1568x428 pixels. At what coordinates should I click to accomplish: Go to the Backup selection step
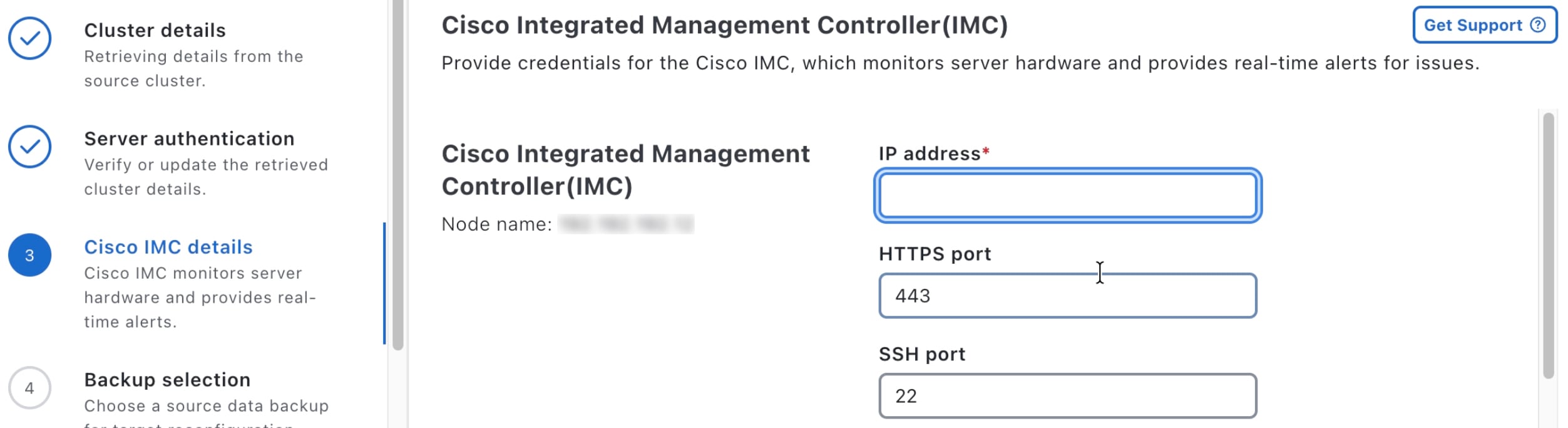pos(167,380)
